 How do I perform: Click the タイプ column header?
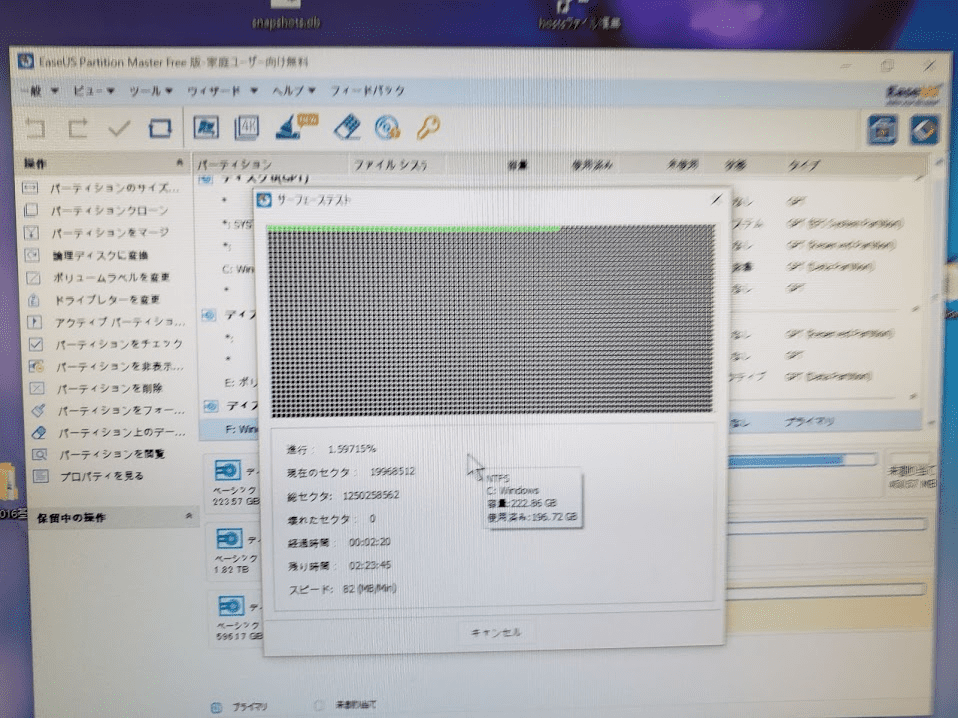[803, 165]
